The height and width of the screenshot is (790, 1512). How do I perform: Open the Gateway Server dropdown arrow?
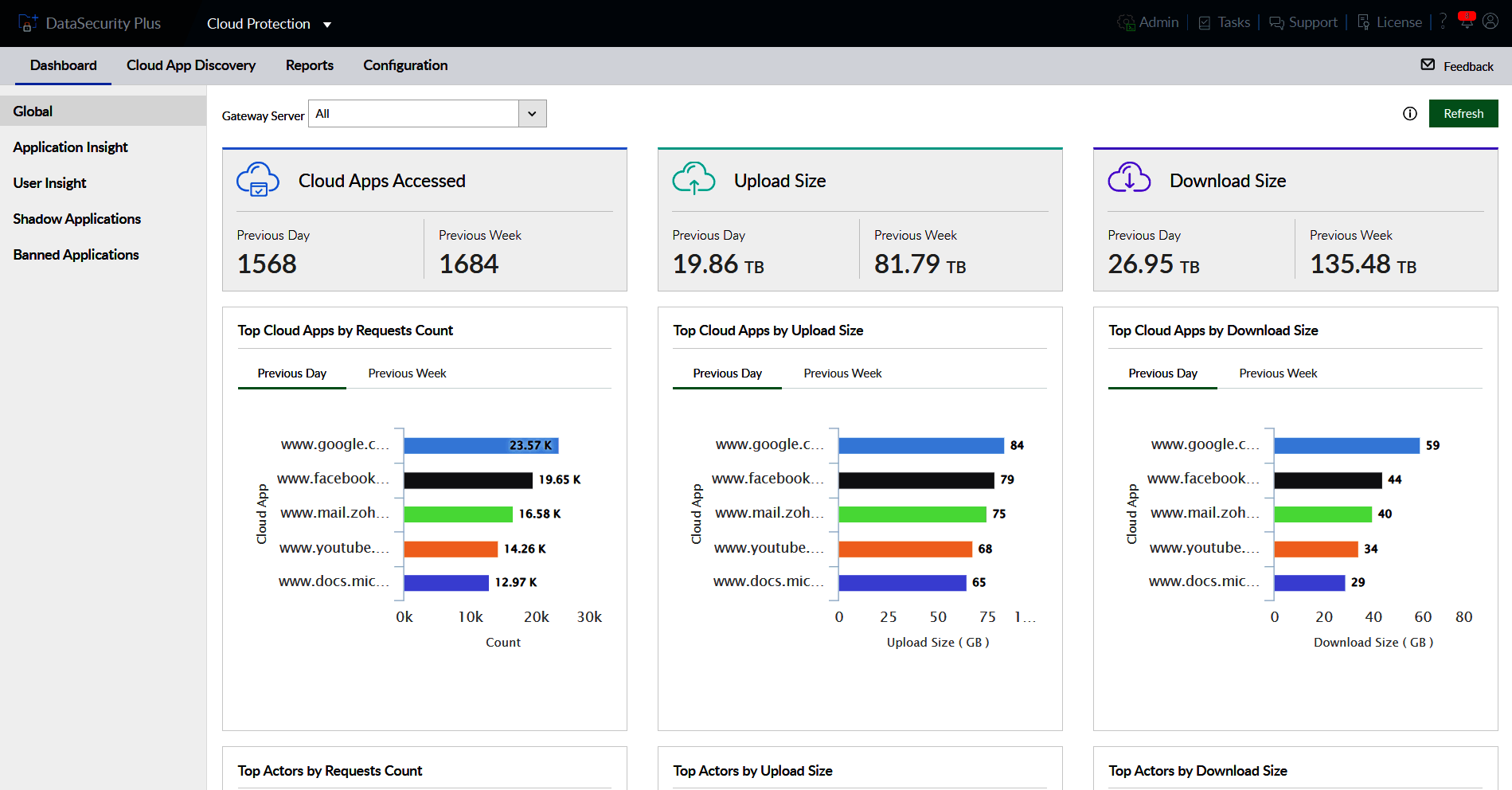(x=532, y=114)
